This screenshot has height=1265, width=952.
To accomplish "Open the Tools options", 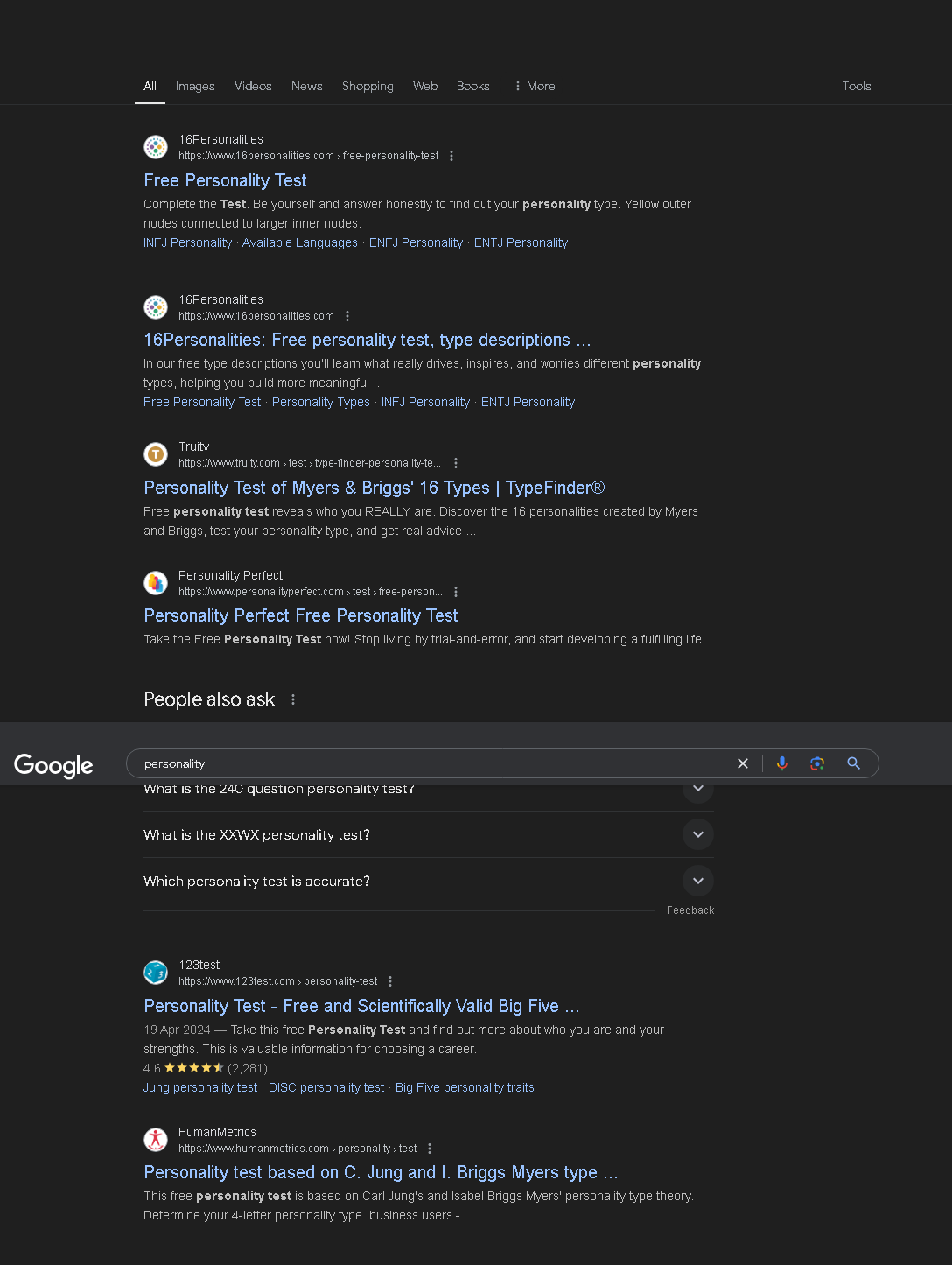I will tap(857, 86).
